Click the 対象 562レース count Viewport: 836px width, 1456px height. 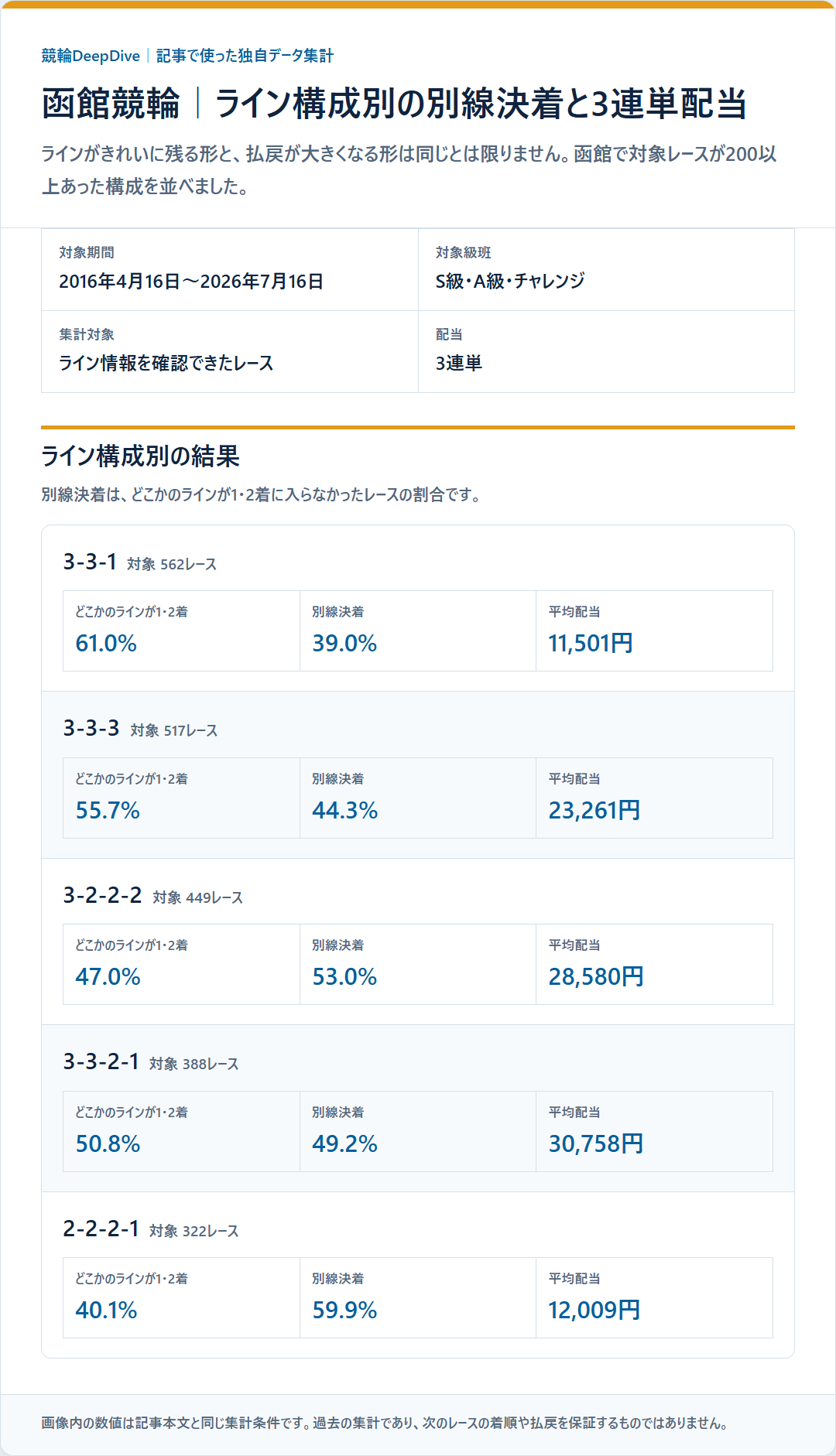click(172, 564)
